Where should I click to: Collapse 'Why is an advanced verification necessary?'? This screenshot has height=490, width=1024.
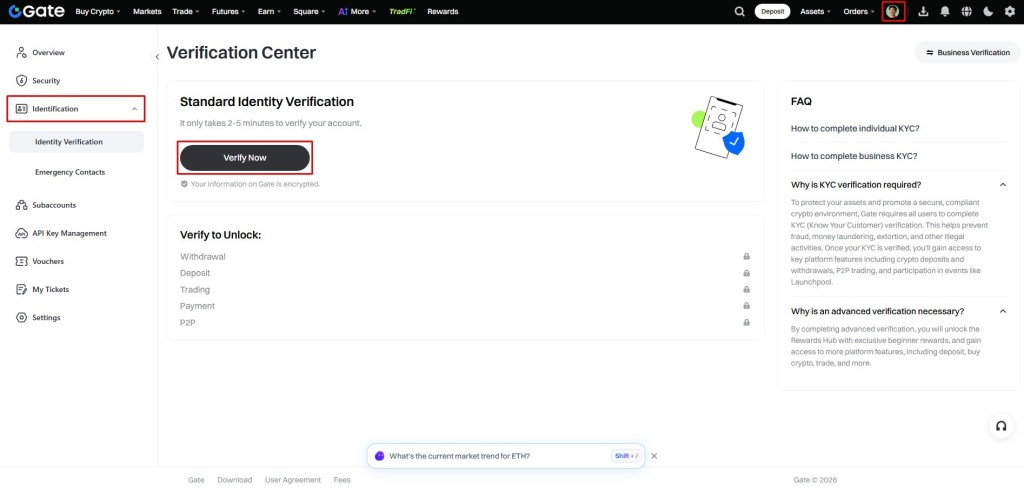(1002, 311)
